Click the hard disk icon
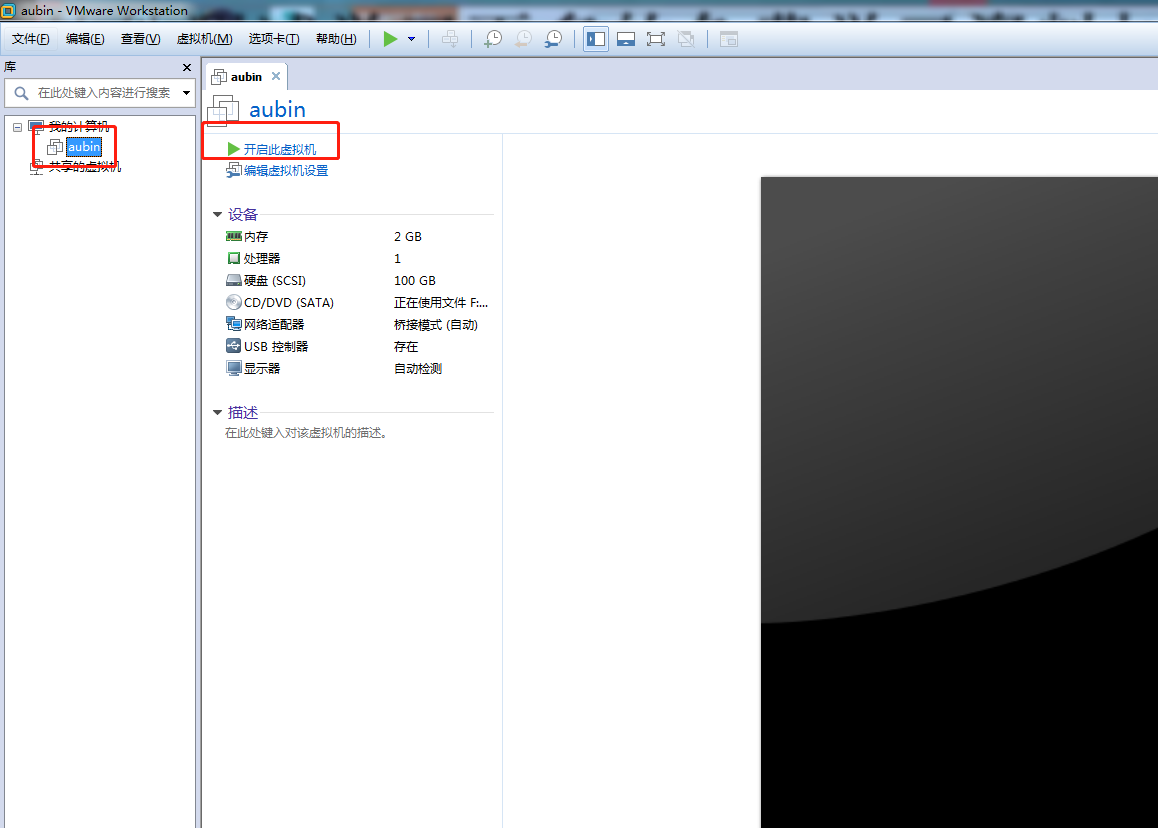Viewport: 1158px width, 828px height. click(x=233, y=281)
